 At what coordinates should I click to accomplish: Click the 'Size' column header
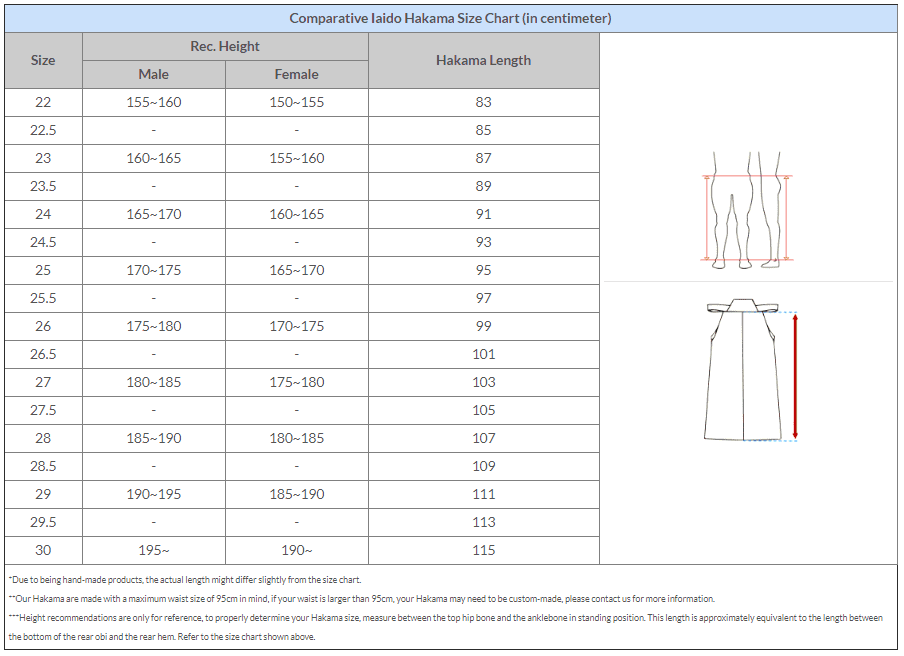coord(43,61)
